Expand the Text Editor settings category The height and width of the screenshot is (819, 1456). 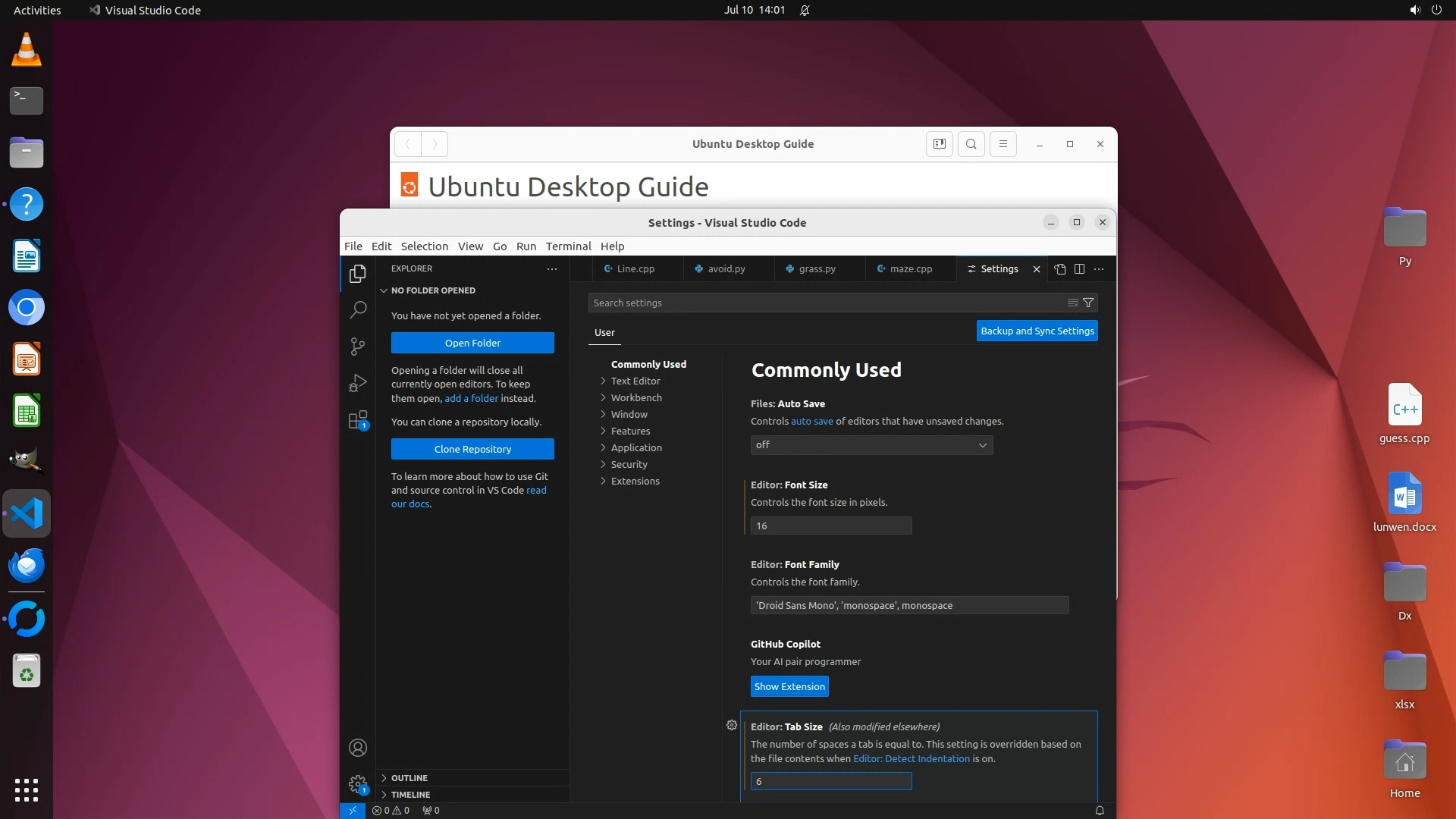coord(635,381)
